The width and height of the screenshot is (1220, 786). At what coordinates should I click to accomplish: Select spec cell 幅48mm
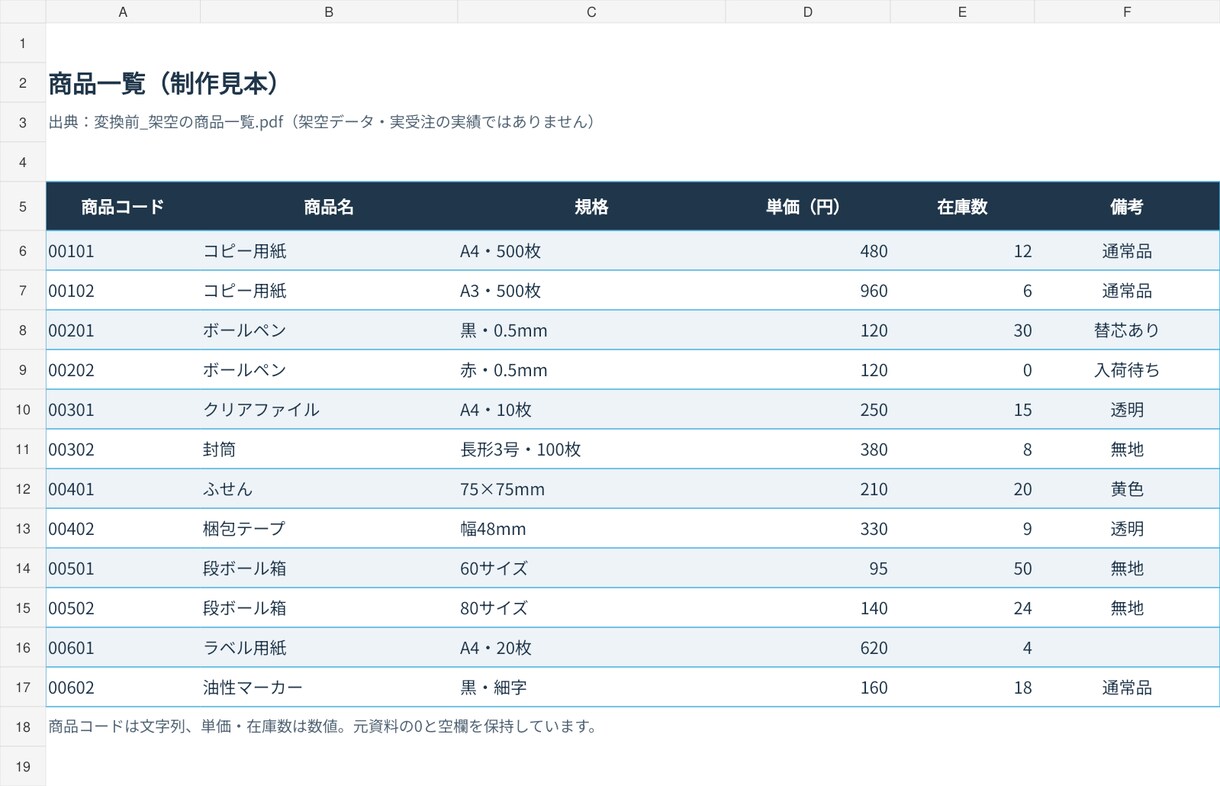[x=591, y=529]
